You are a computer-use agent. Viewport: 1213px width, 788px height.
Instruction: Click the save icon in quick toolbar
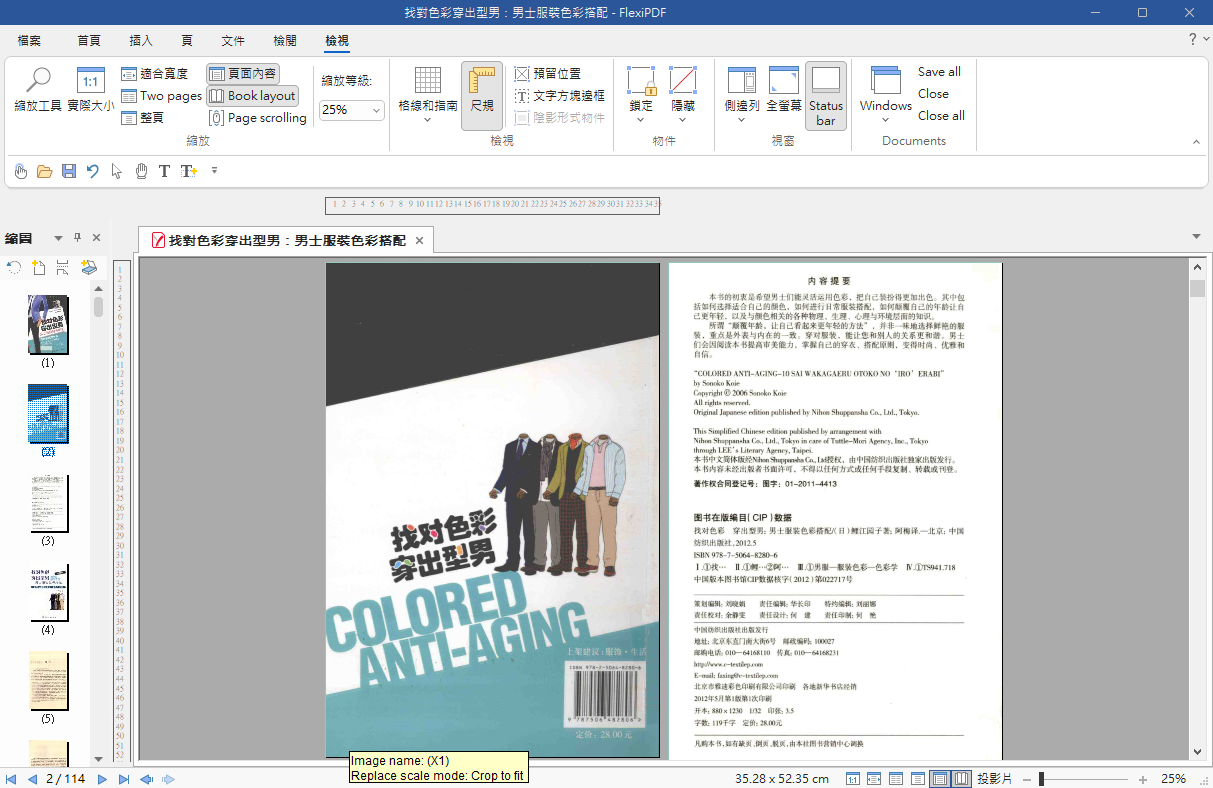coord(69,171)
